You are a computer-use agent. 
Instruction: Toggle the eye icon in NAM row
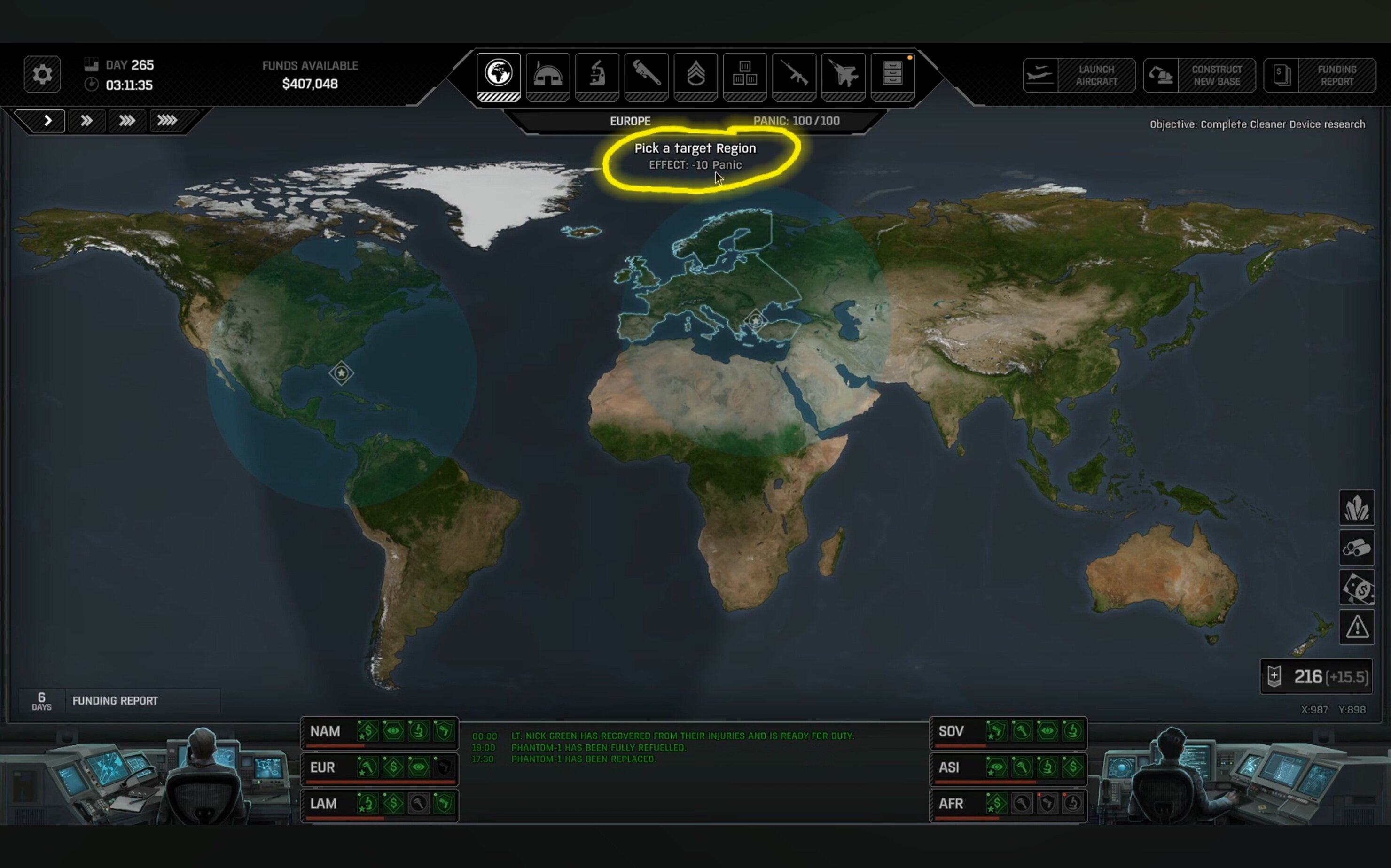point(393,731)
